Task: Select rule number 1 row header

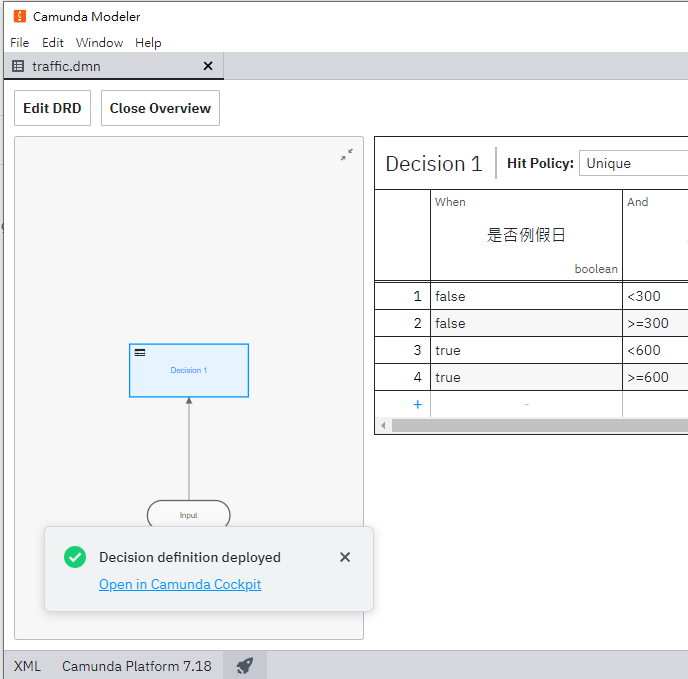Action: (x=402, y=296)
